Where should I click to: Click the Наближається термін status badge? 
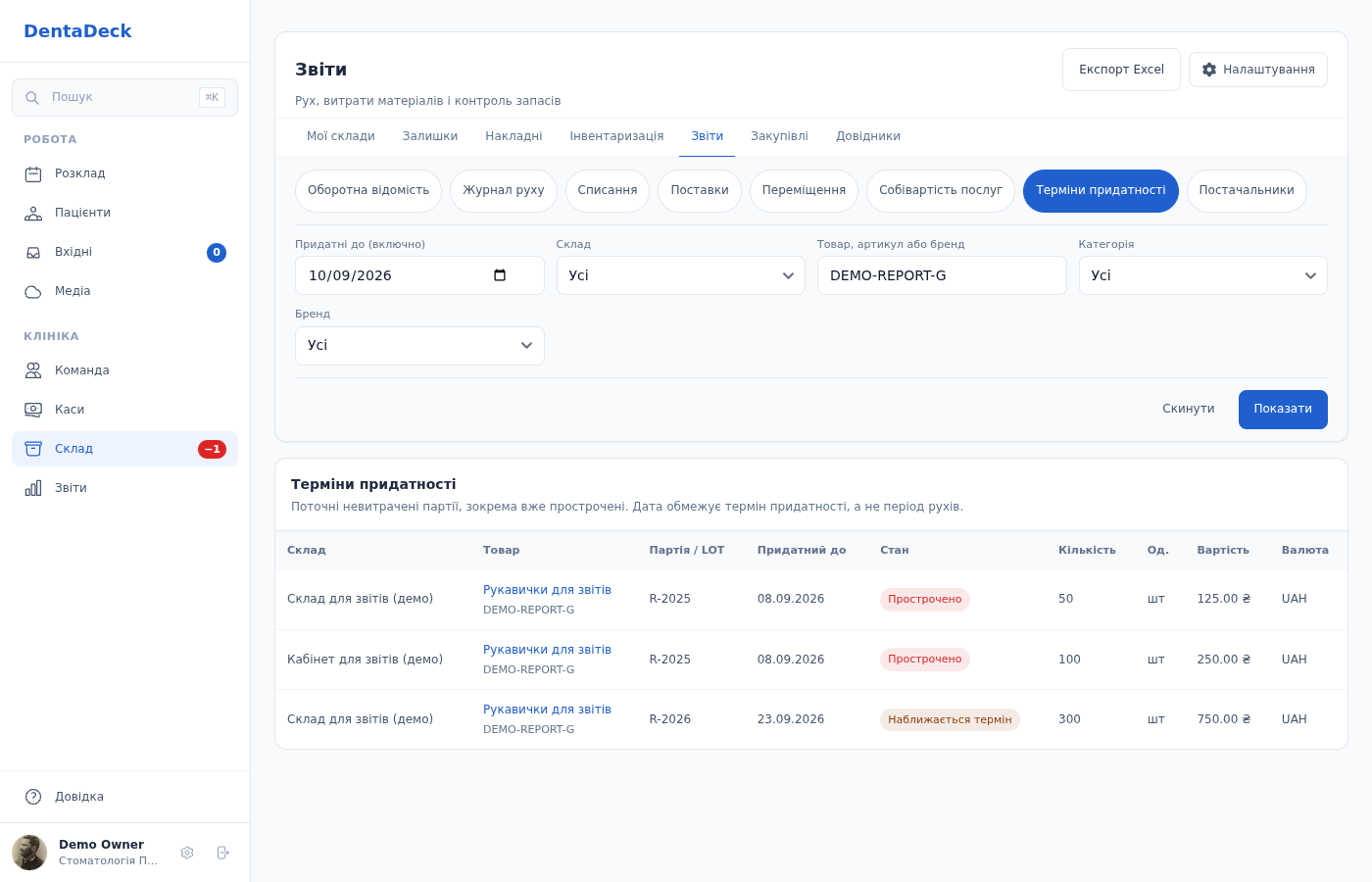click(950, 720)
